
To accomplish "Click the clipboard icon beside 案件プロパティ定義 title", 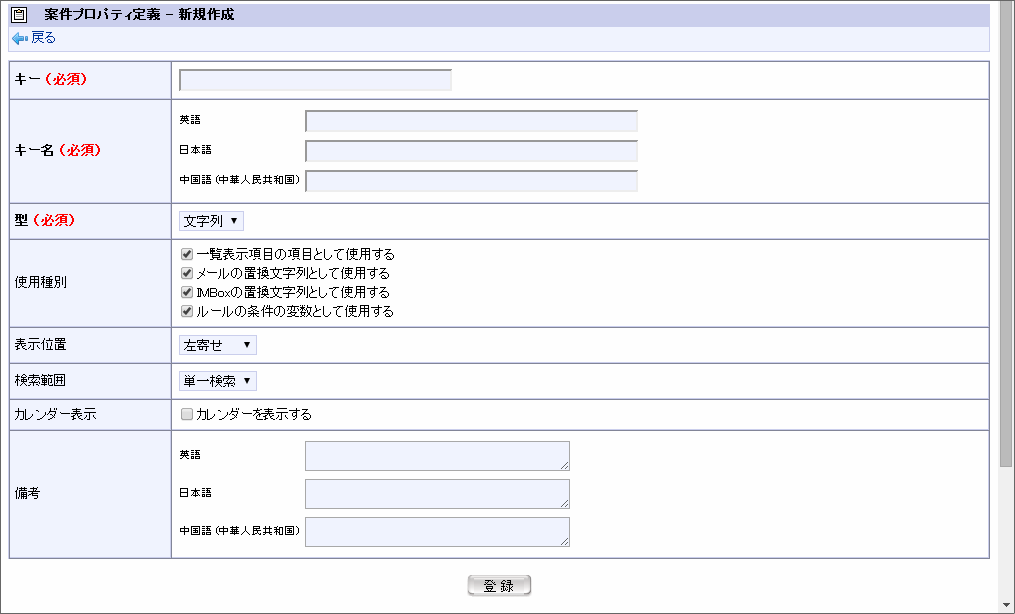I will (19, 14).
